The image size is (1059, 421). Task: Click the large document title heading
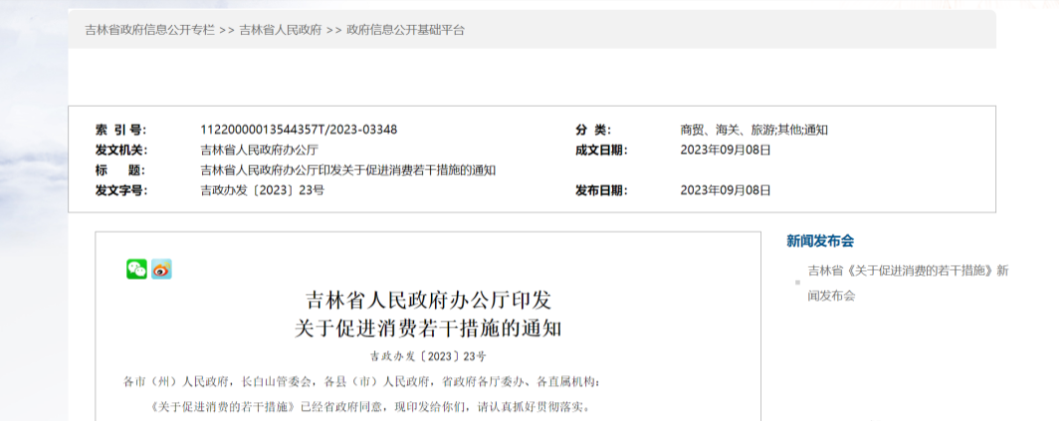(x=428, y=313)
